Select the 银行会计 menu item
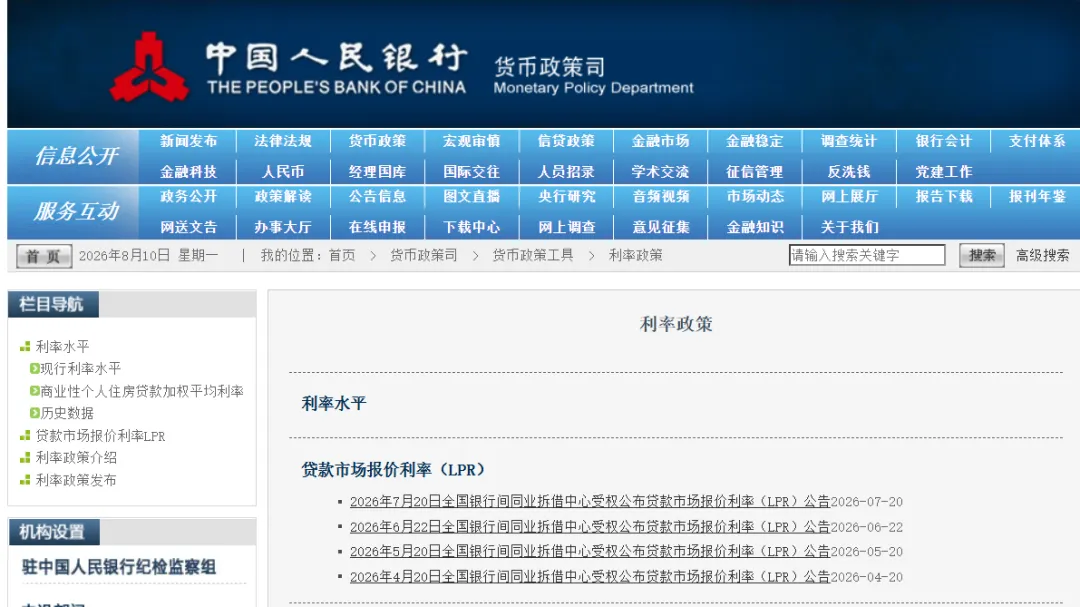 click(x=943, y=141)
